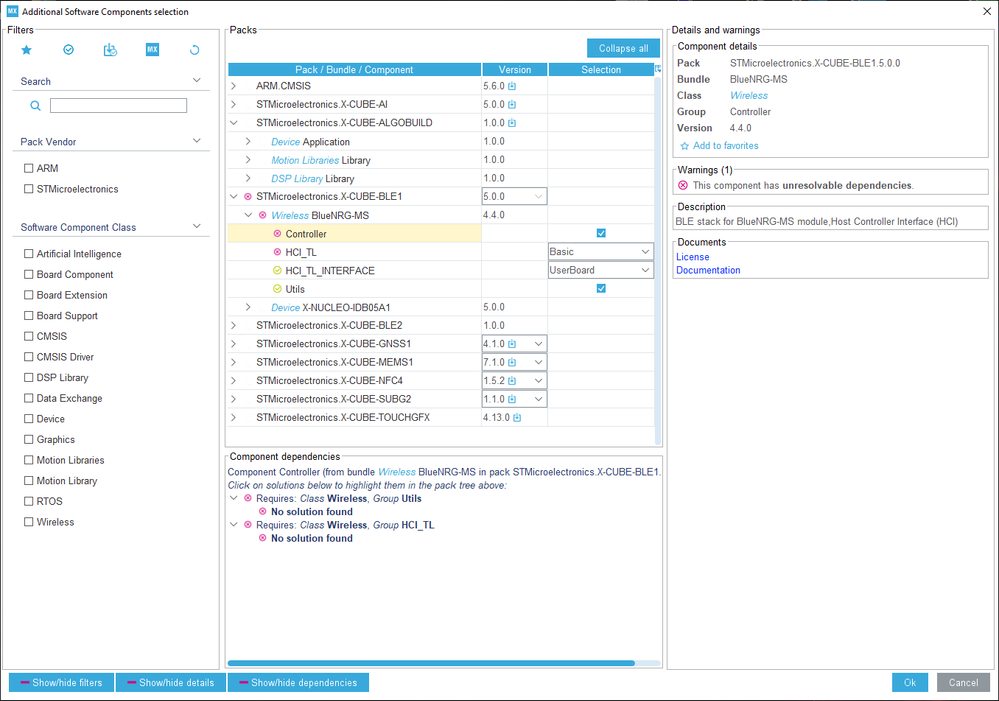The height and width of the screenshot is (701, 999).
Task: Expand the Motion Libraries Library bundle
Action: tap(248, 160)
